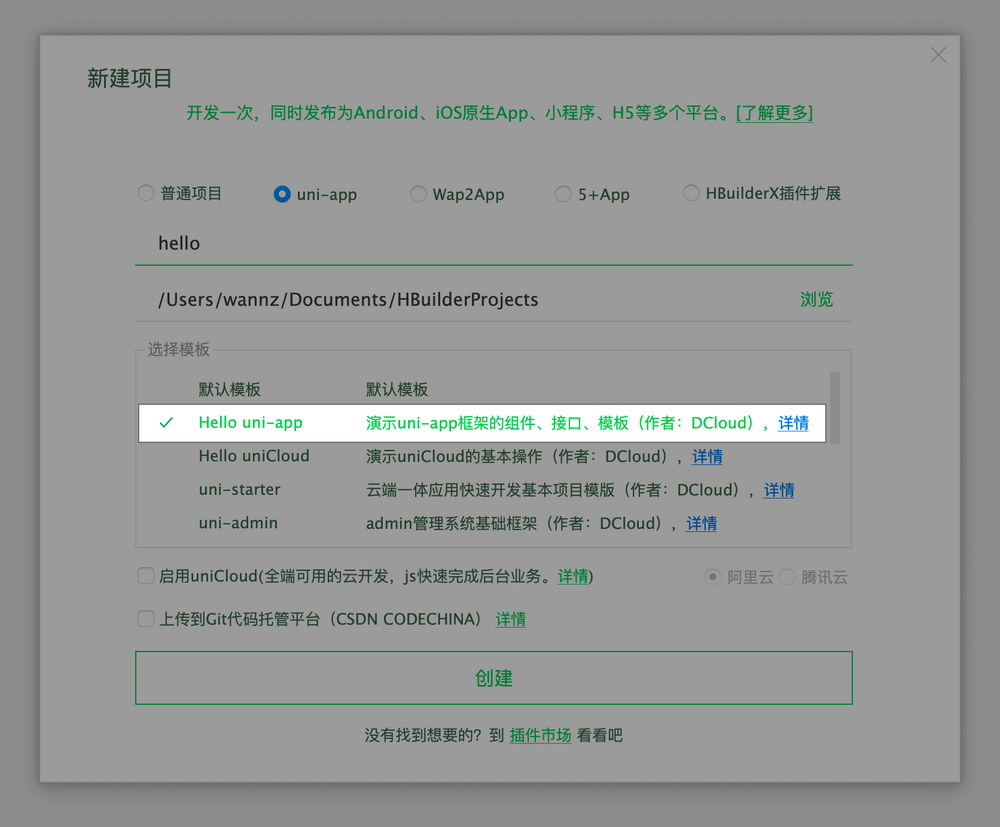This screenshot has width=1000, height=827.
Task: Click the 创建 button to create project
Action: coord(494,677)
